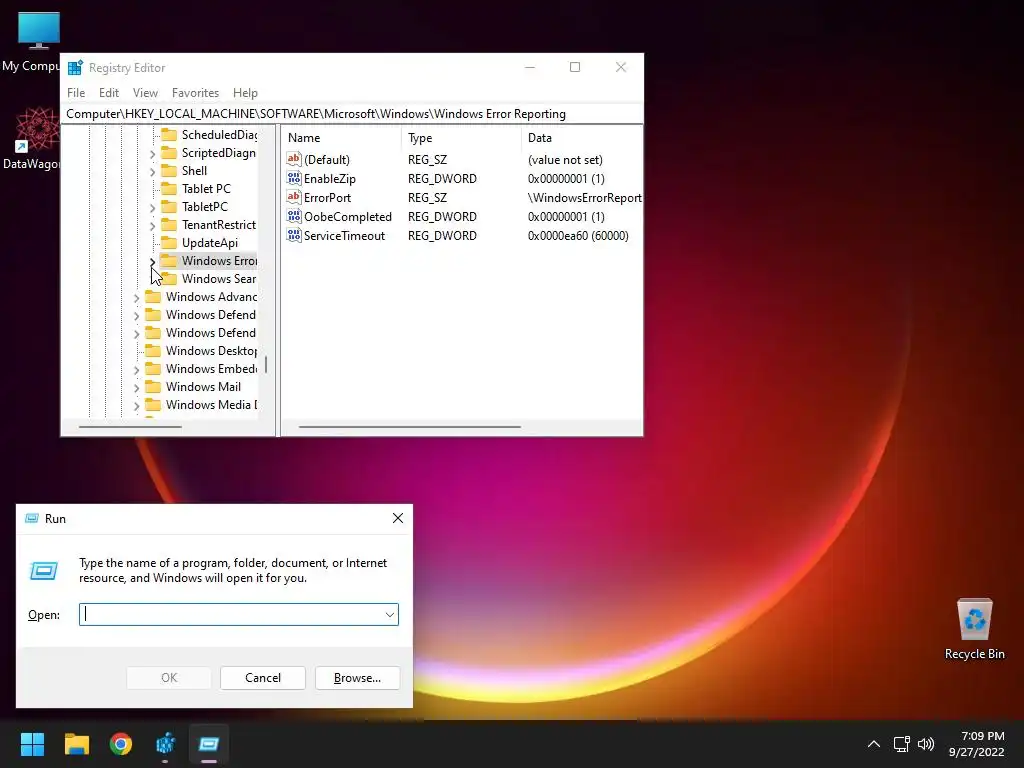
Task: Select the Windows Sear folder icon
Action: click(169, 279)
